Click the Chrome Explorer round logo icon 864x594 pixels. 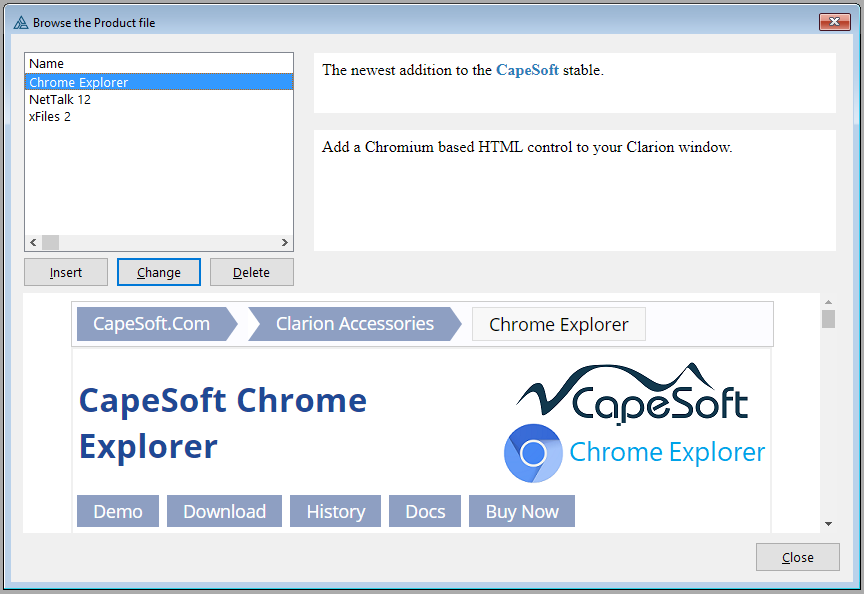pyautogui.click(x=533, y=453)
